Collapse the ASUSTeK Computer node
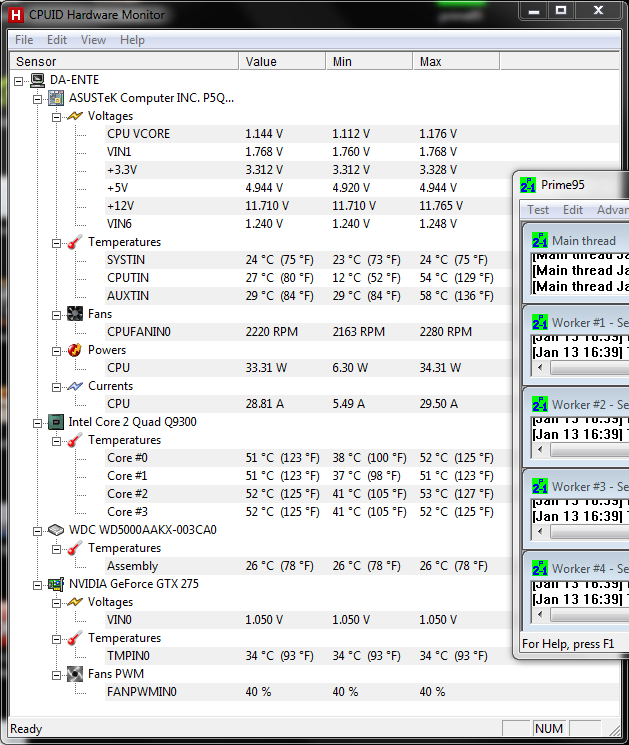Image resolution: width=629 pixels, height=745 pixels. [x=38, y=99]
